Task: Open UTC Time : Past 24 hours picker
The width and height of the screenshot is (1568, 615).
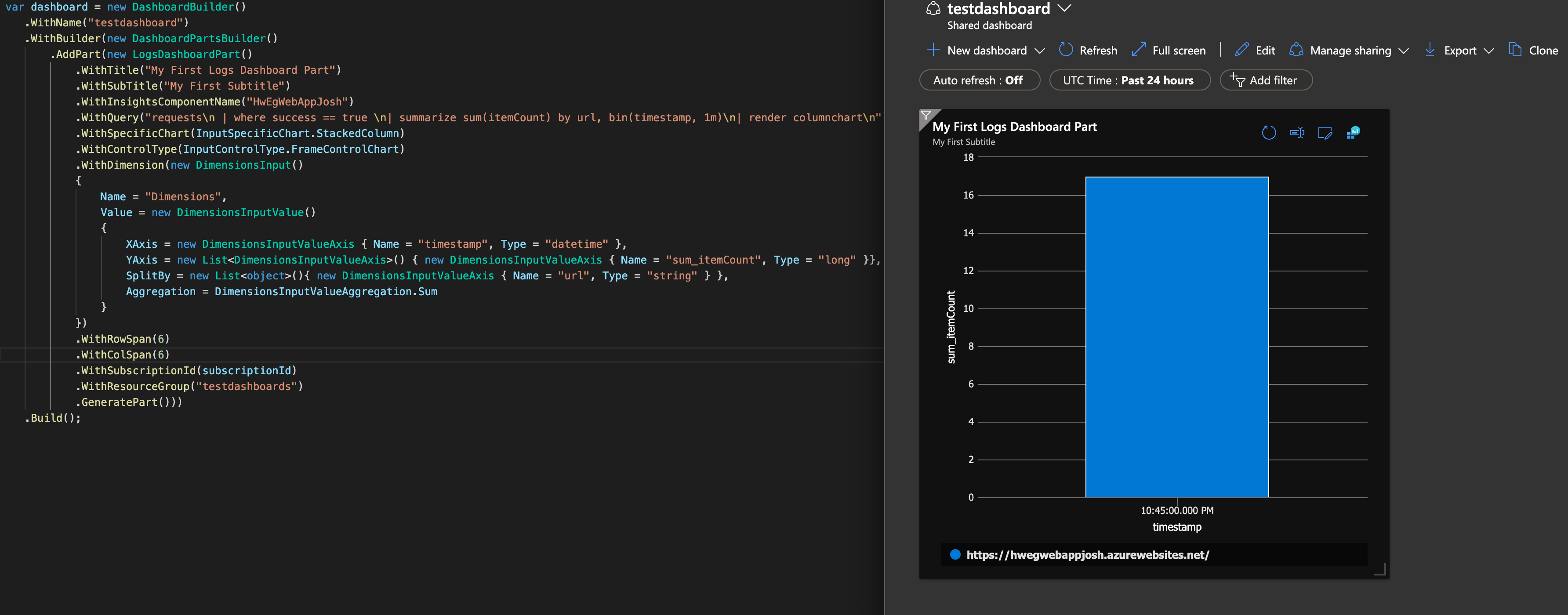Action: click(1129, 80)
